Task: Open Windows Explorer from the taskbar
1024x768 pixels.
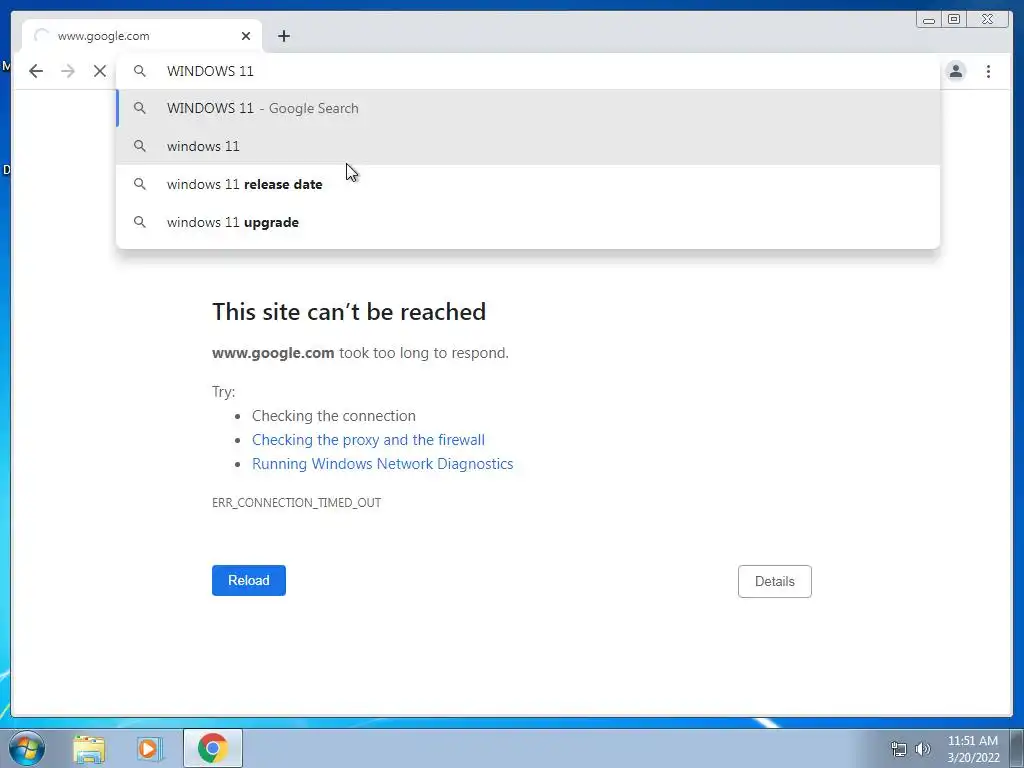Action: [x=89, y=749]
